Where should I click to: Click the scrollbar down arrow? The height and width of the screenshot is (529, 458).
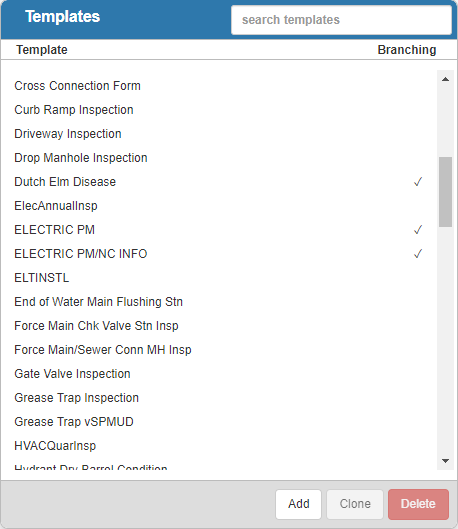click(445, 461)
